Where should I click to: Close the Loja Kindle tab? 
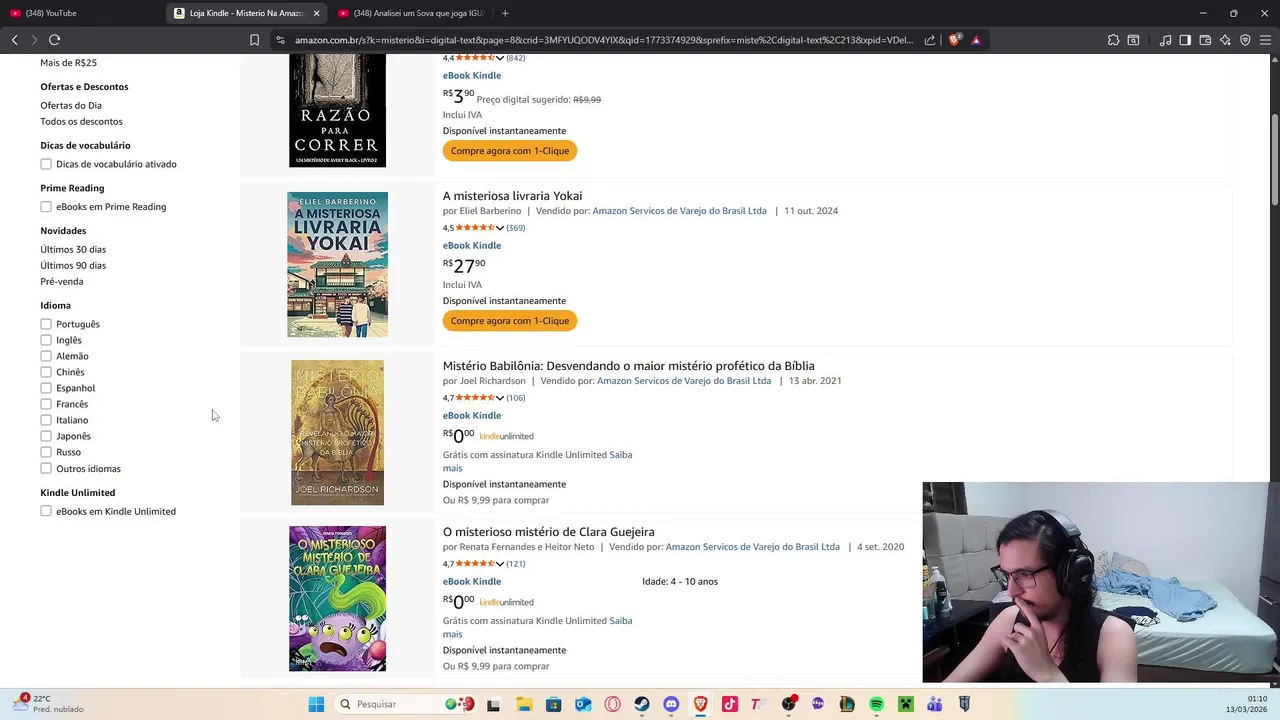coord(316,13)
